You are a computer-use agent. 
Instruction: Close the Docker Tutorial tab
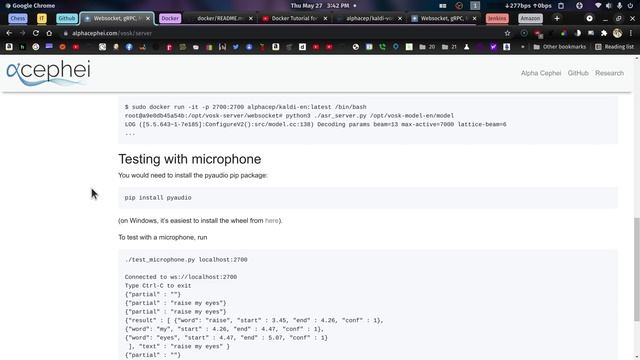(325, 18)
